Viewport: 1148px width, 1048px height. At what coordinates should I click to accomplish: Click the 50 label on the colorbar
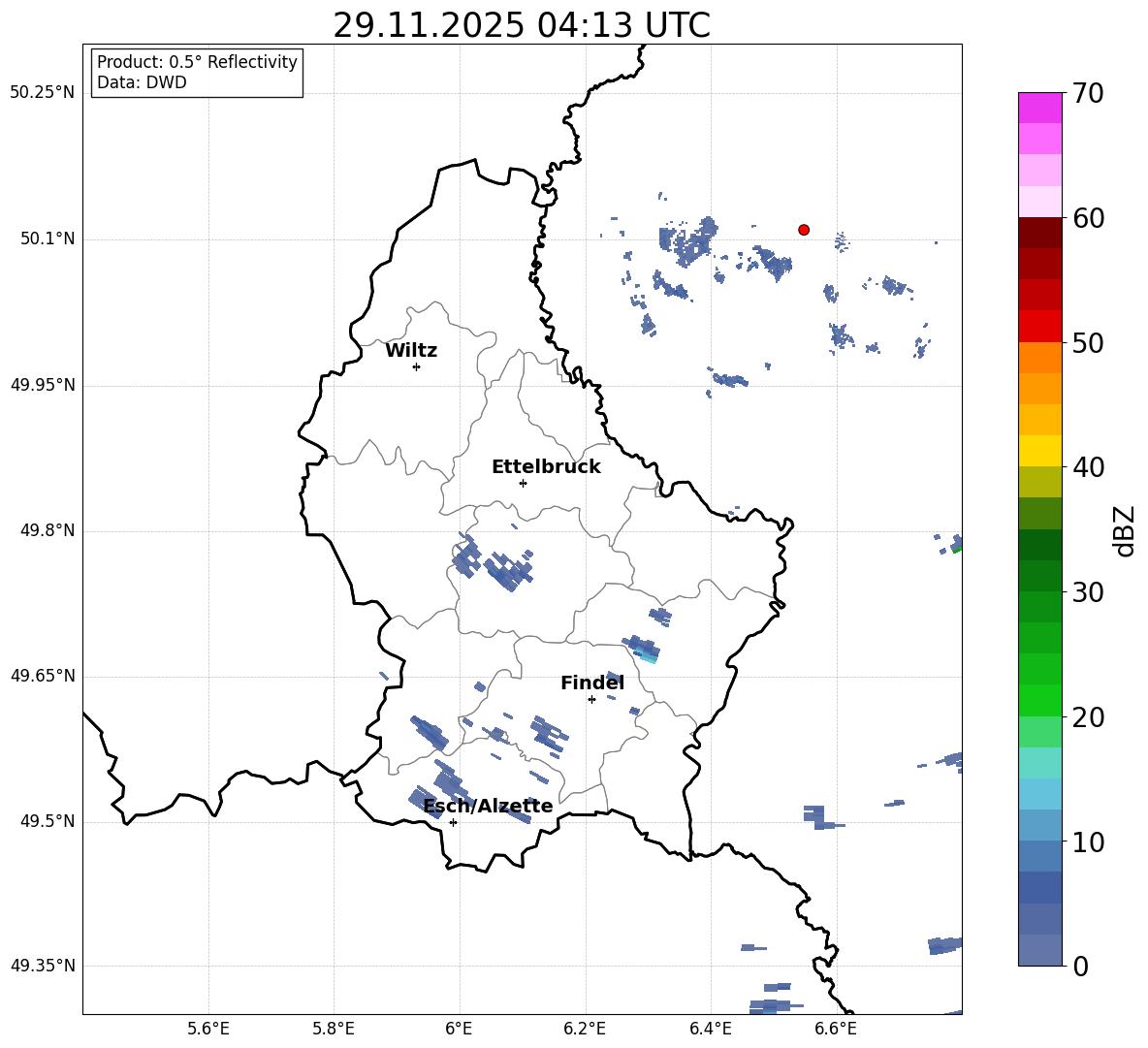[1088, 343]
